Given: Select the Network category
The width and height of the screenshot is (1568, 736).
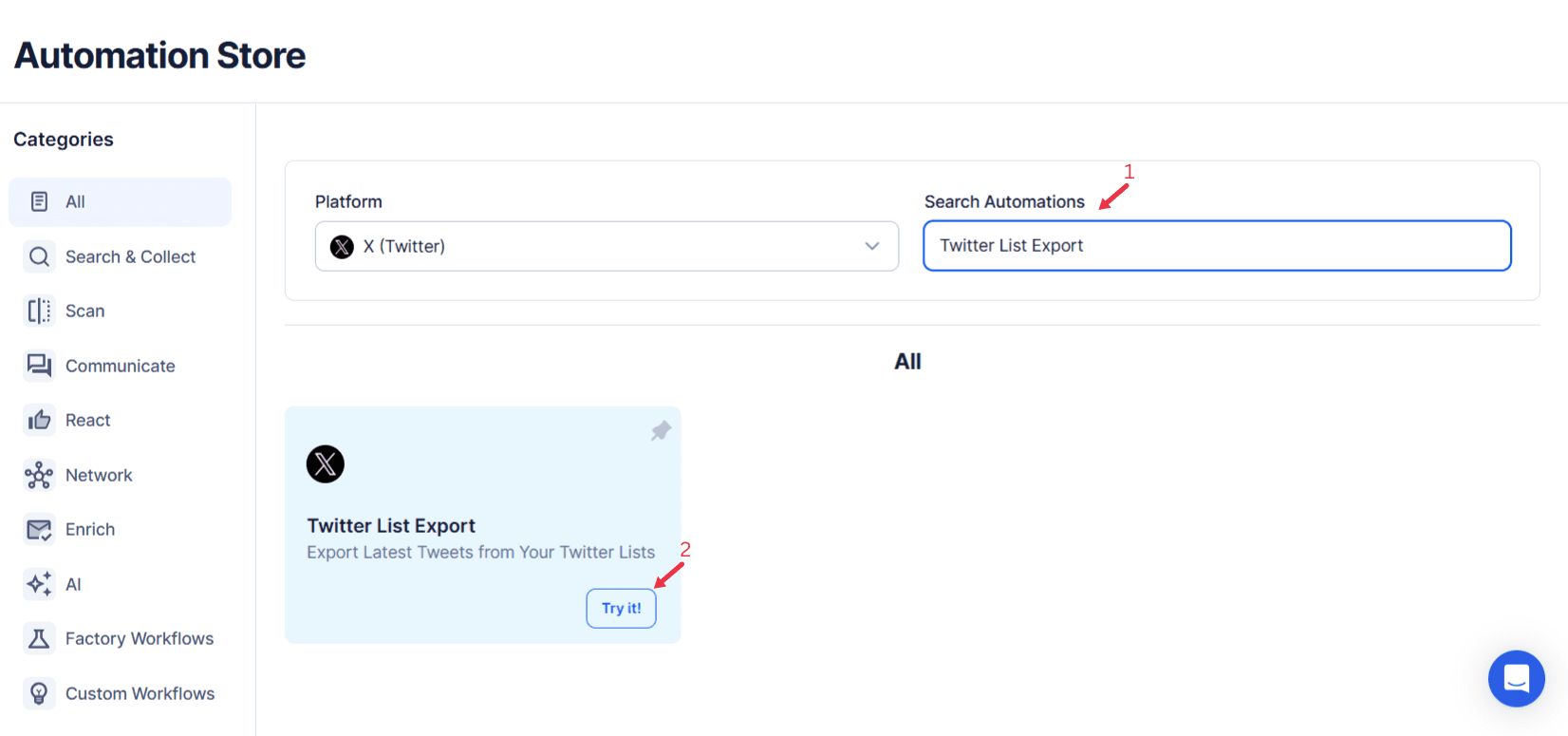Looking at the screenshot, I should 98,475.
